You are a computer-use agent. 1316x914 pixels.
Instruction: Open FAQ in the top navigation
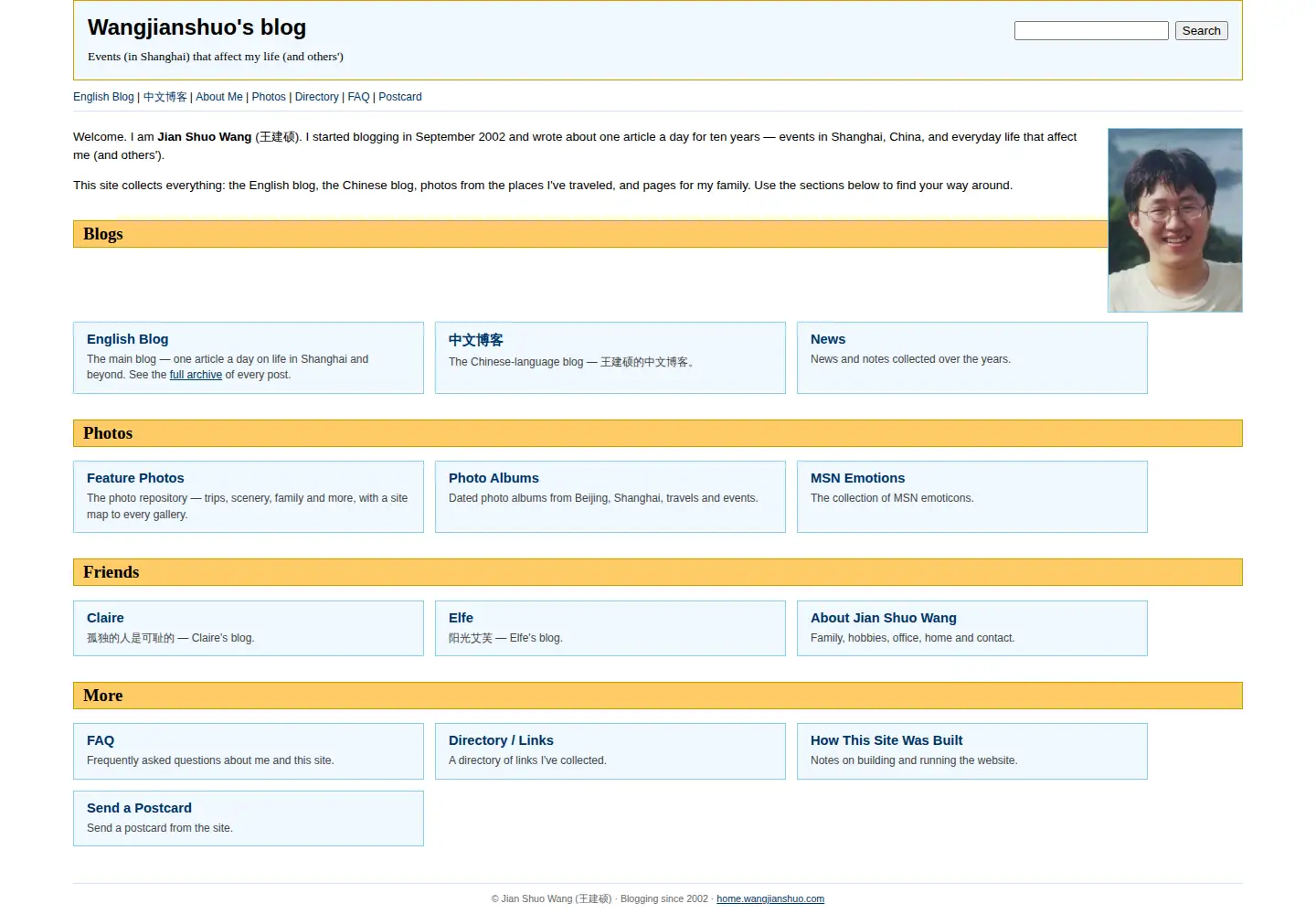coord(359,97)
